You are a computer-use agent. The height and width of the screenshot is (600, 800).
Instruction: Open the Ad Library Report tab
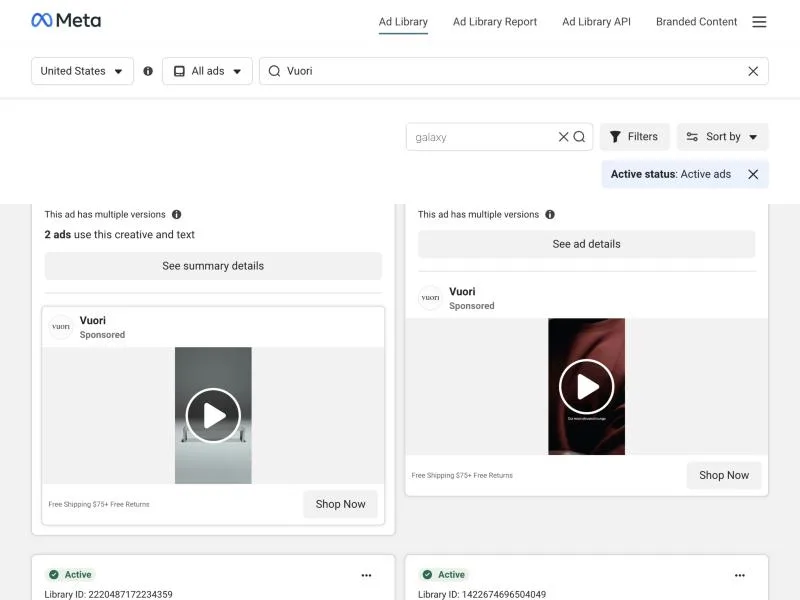pos(495,22)
